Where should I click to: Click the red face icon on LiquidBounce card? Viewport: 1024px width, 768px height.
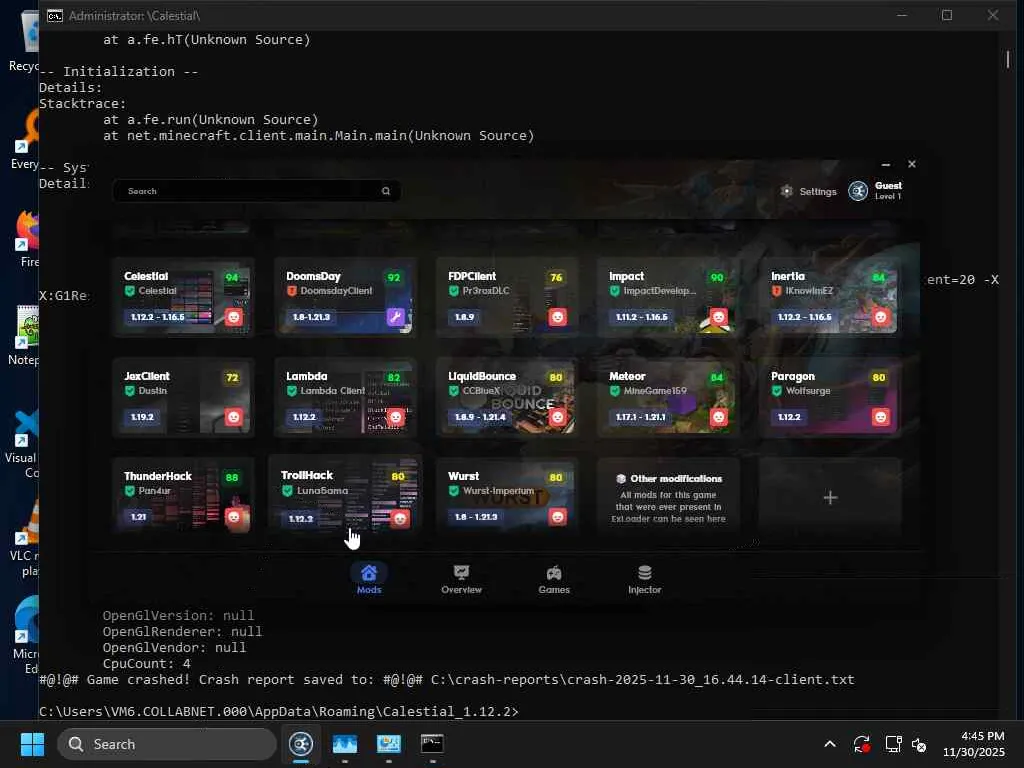tap(557, 417)
